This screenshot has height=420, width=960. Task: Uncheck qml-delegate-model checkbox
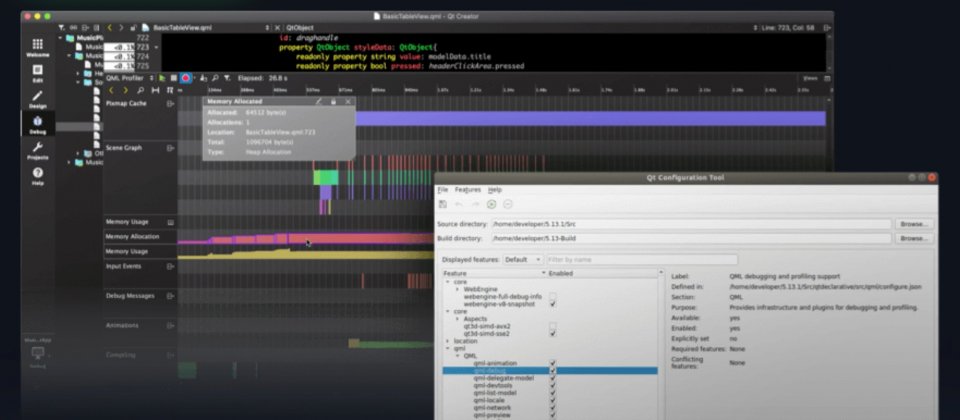(x=553, y=378)
